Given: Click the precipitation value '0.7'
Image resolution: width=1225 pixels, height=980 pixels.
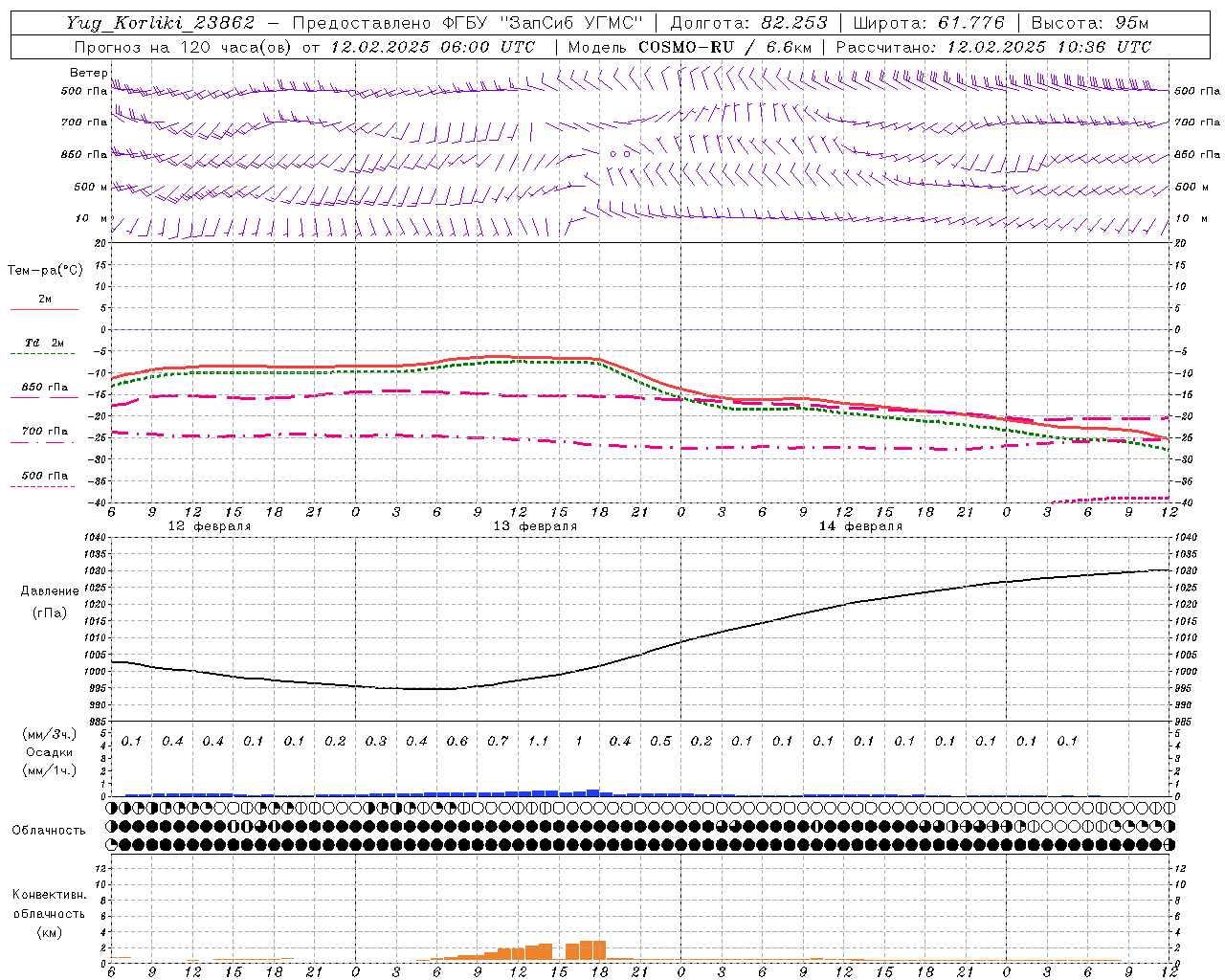Looking at the screenshot, I should (498, 741).
